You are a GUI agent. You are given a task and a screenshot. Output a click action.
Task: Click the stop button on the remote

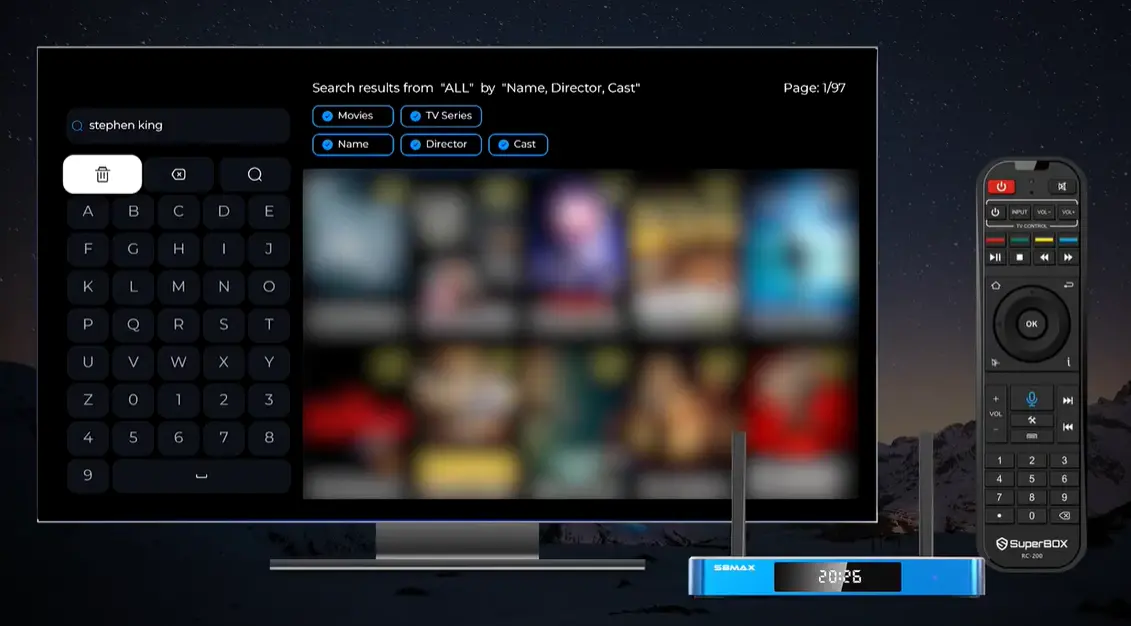pos(1020,257)
